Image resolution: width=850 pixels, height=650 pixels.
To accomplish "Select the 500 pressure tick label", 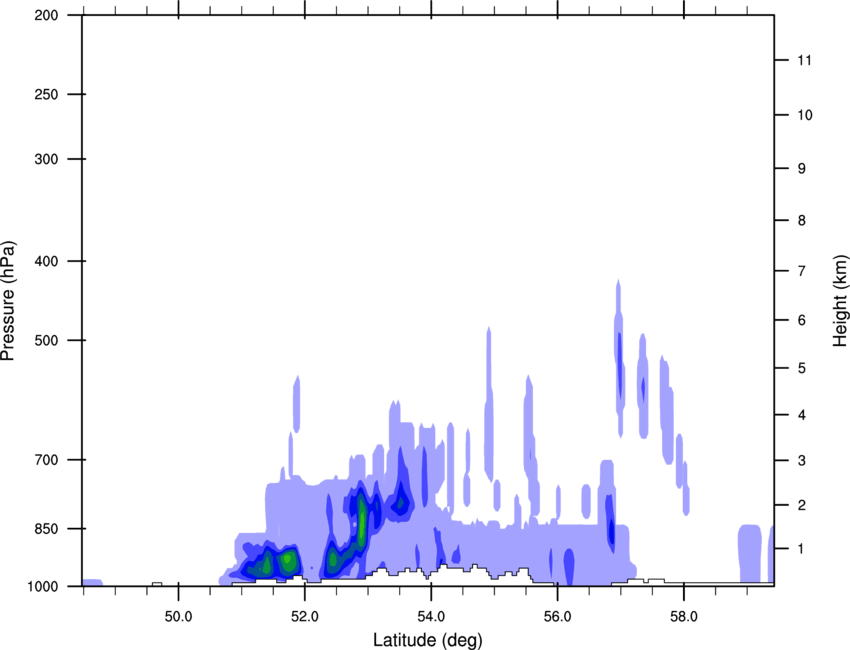I will click(46, 340).
